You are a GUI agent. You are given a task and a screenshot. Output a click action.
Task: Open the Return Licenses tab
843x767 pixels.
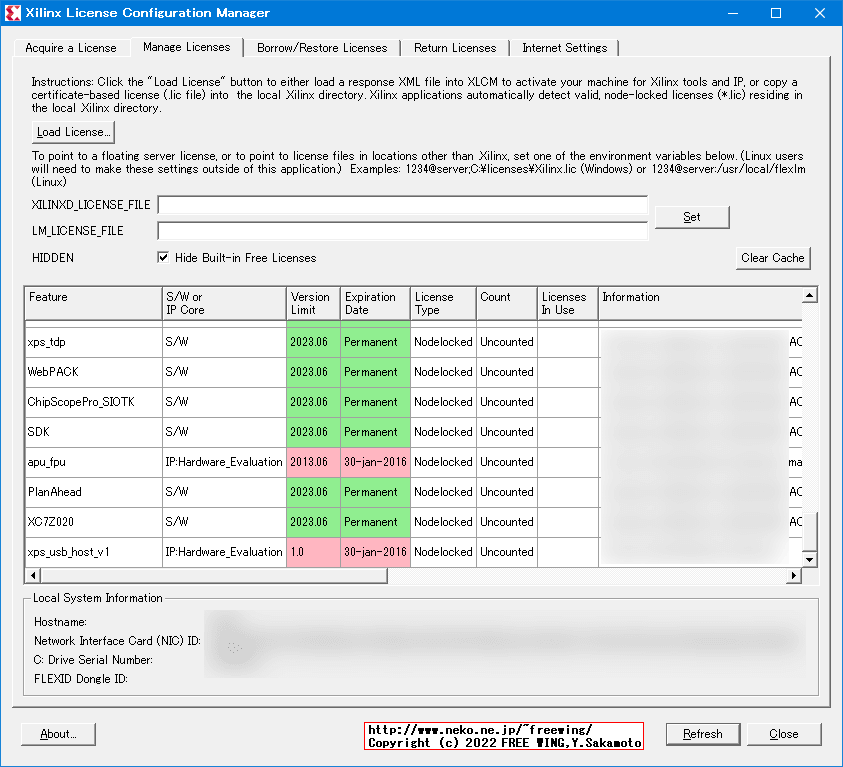455,47
